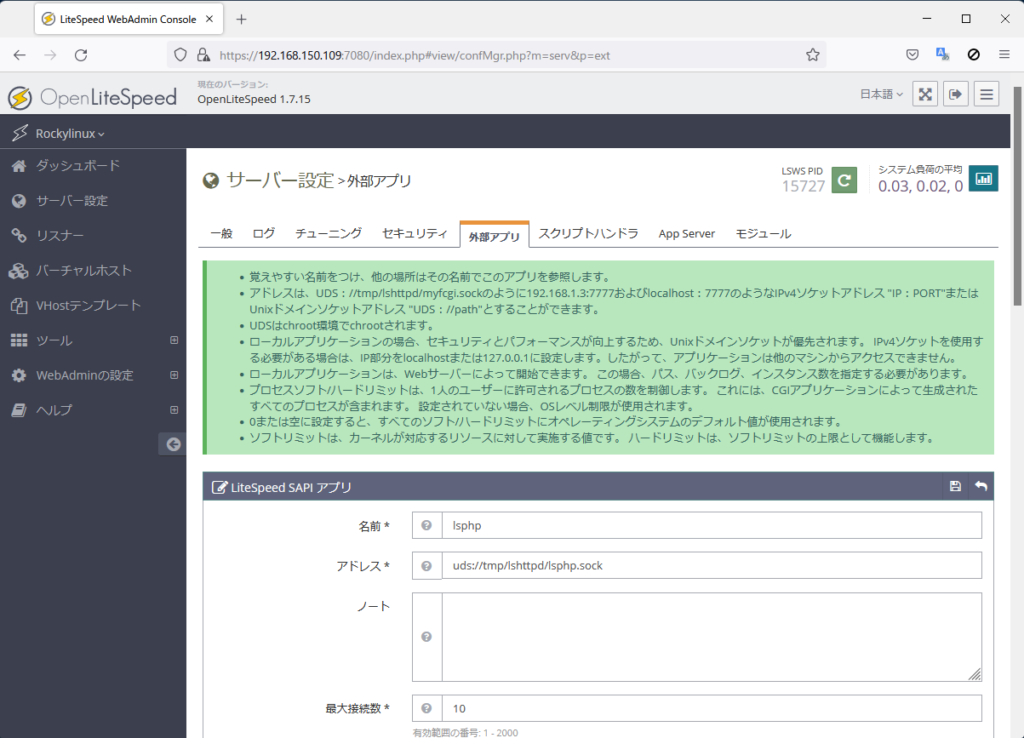Click the logout icon in top header
The image size is (1024, 738).
(956, 94)
